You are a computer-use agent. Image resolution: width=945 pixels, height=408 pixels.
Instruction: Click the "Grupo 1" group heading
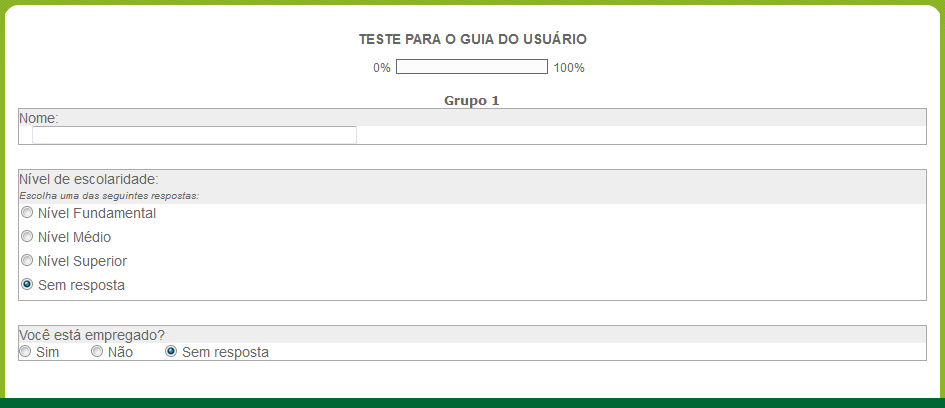(471, 100)
